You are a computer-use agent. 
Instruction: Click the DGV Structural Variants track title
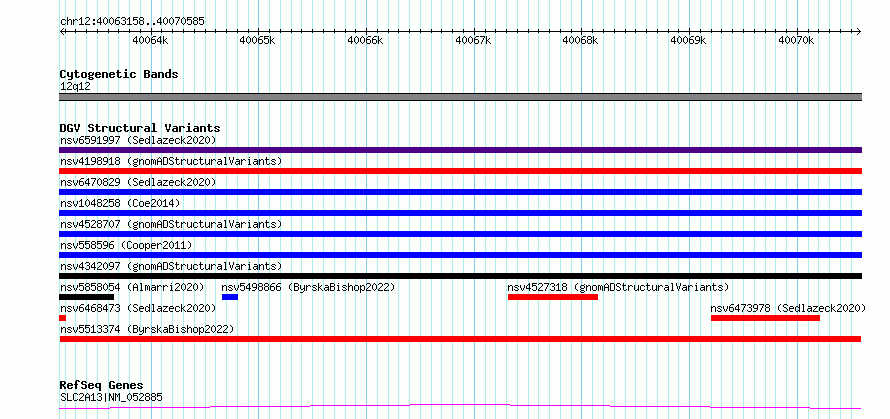(140, 128)
